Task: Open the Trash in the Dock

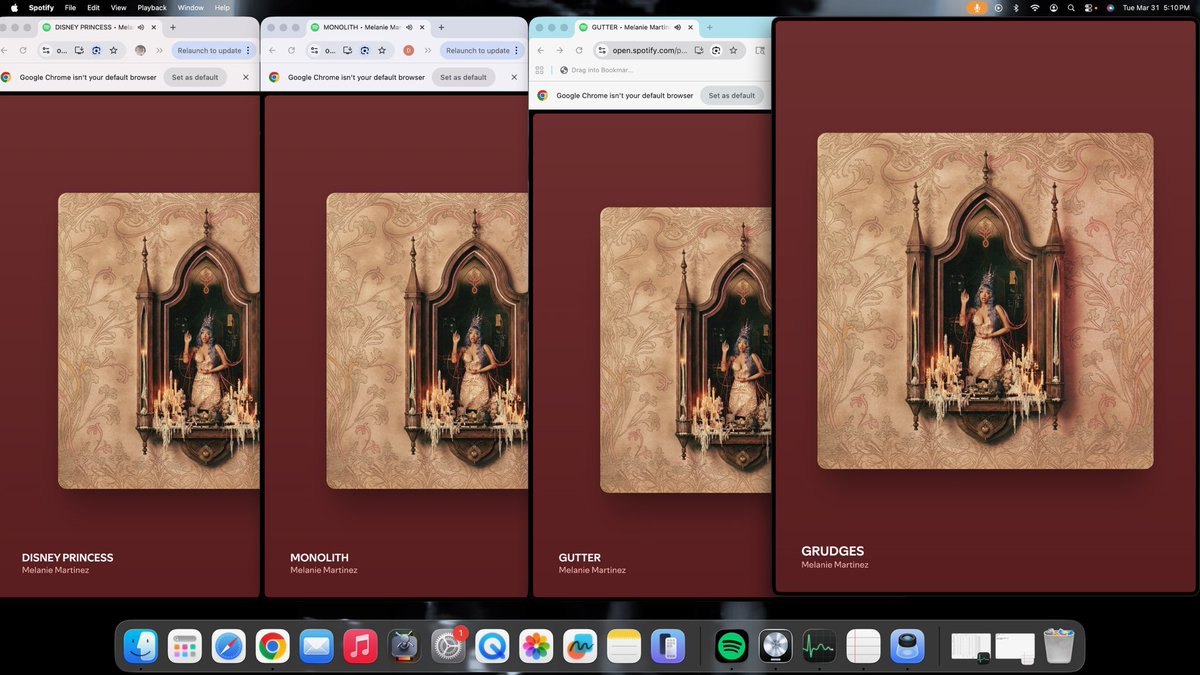Action: (x=1058, y=646)
